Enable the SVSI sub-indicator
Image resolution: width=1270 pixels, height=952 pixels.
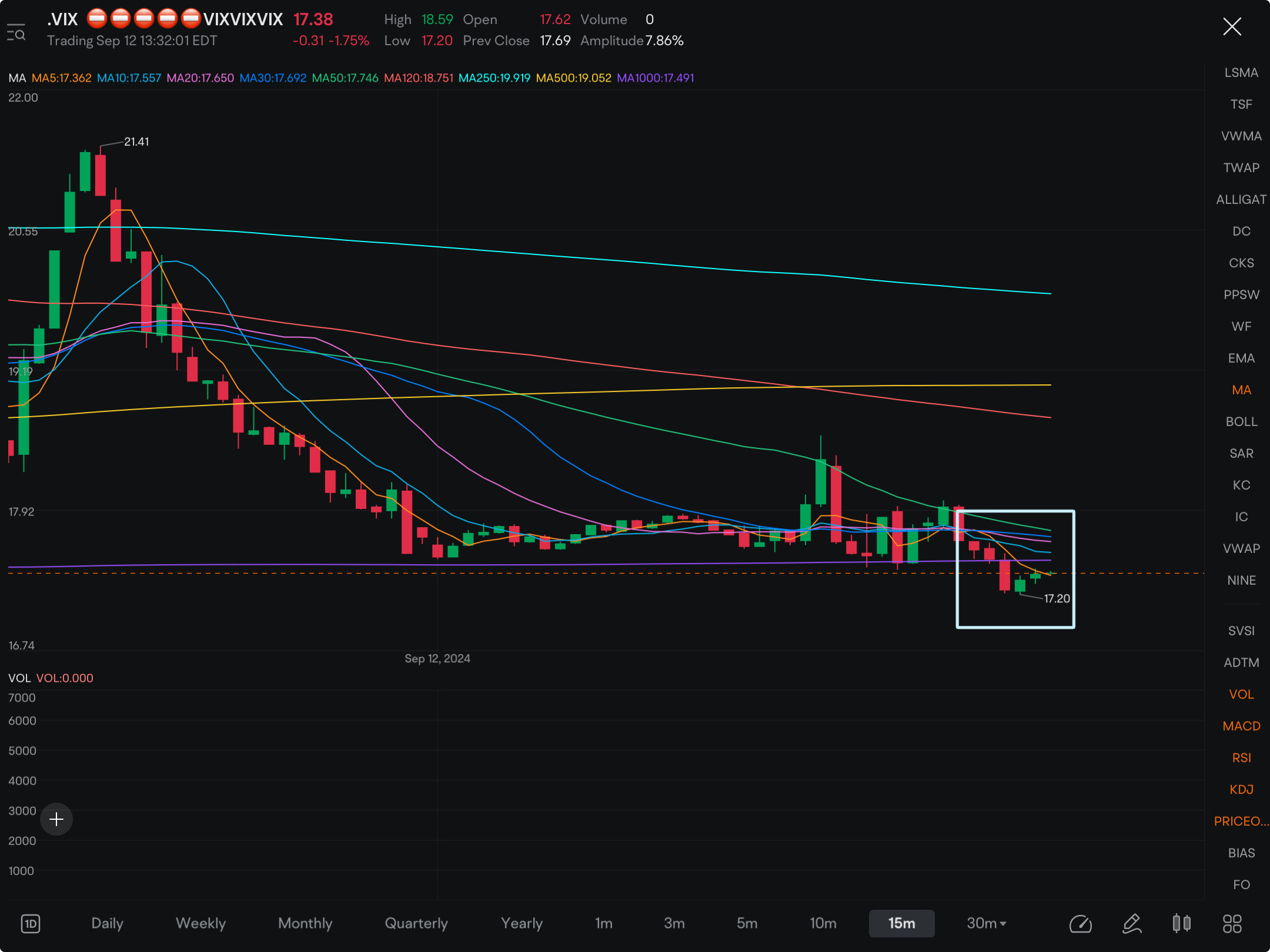click(1241, 631)
